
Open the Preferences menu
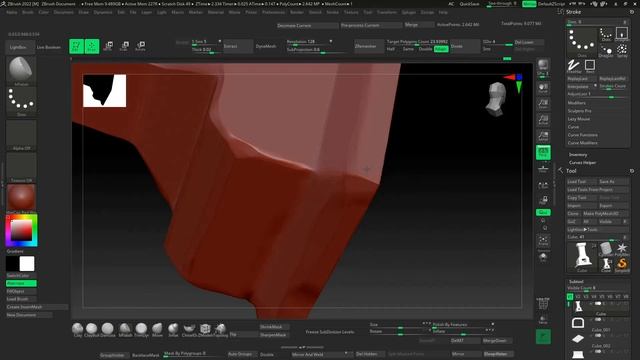[273, 12]
